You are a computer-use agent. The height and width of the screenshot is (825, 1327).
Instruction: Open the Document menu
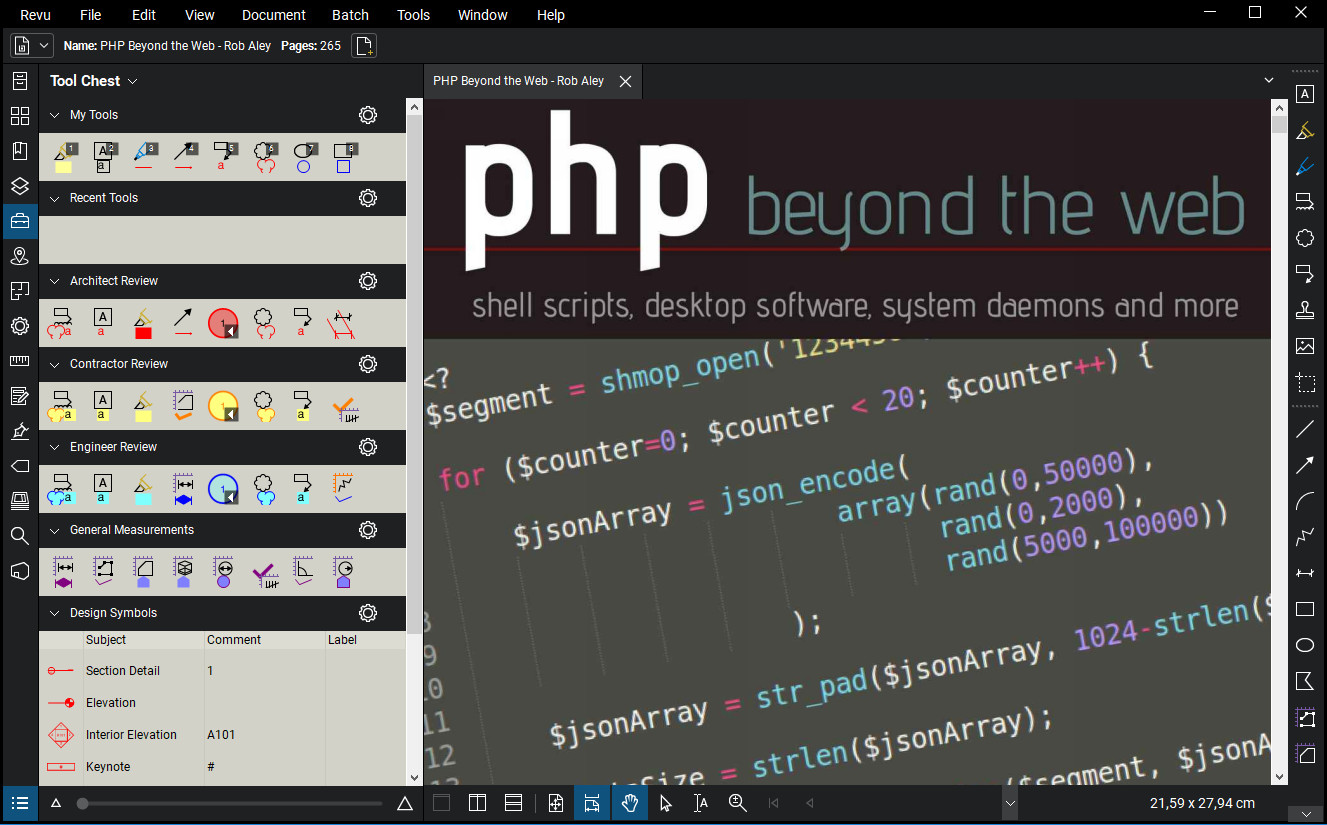point(274,15)
